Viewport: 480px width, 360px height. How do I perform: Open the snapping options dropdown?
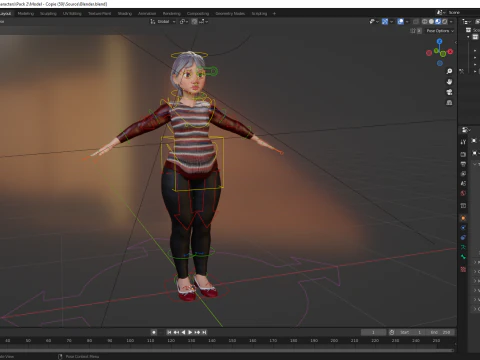[x=204, y=21]
